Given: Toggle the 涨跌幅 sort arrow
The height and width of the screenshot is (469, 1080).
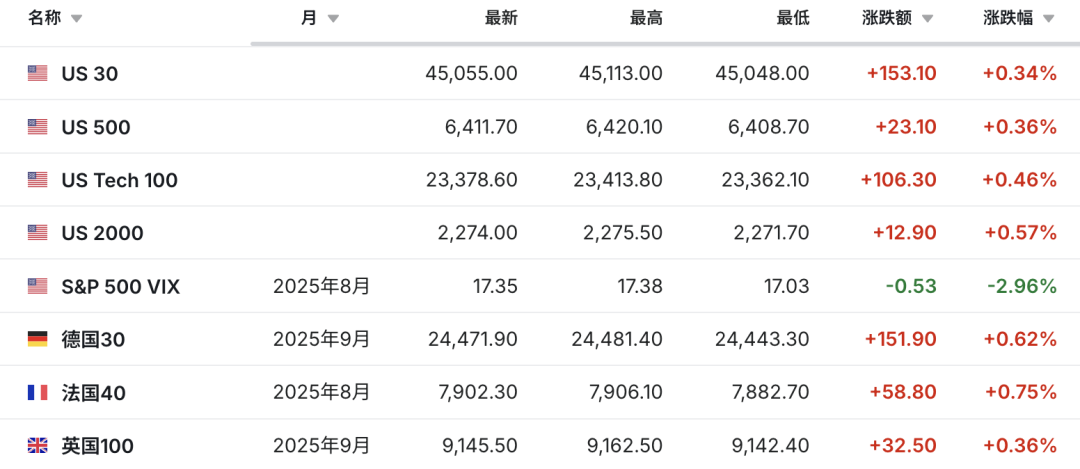Looking at the screenshot, I should click(x=1049, y=19).
